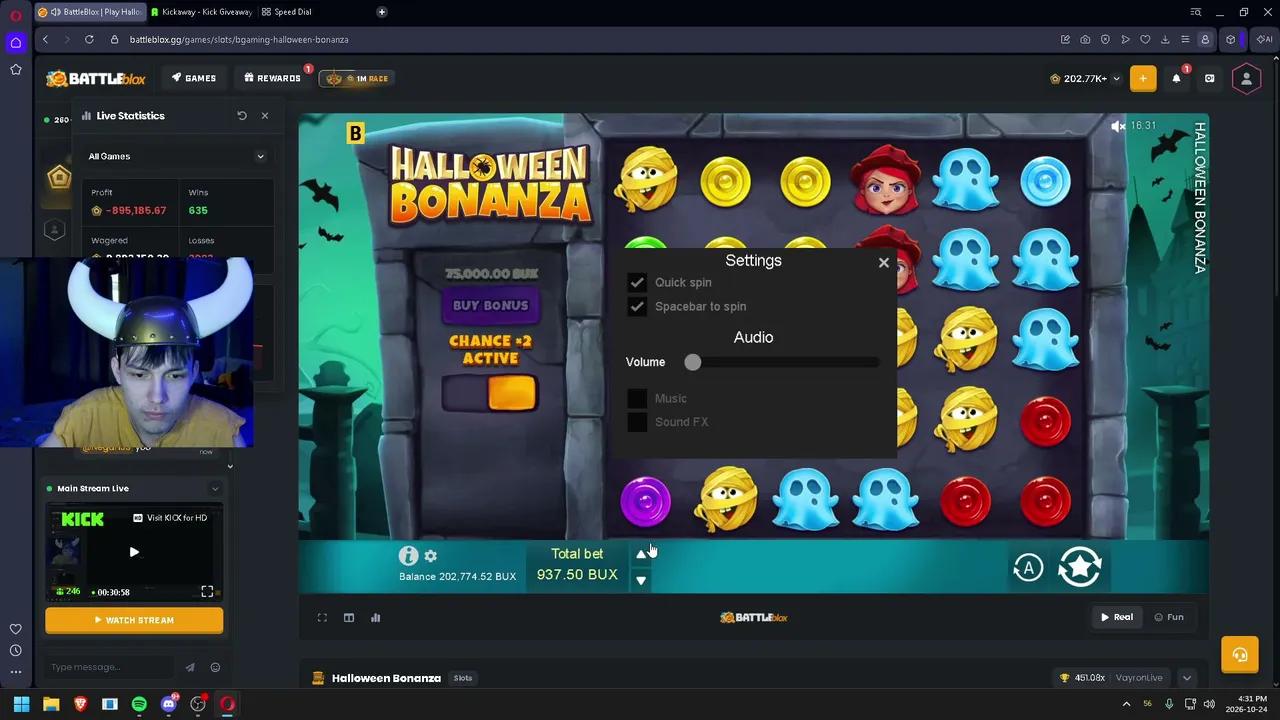
Task: Increase total bet with up arrow
Action: 641,554
